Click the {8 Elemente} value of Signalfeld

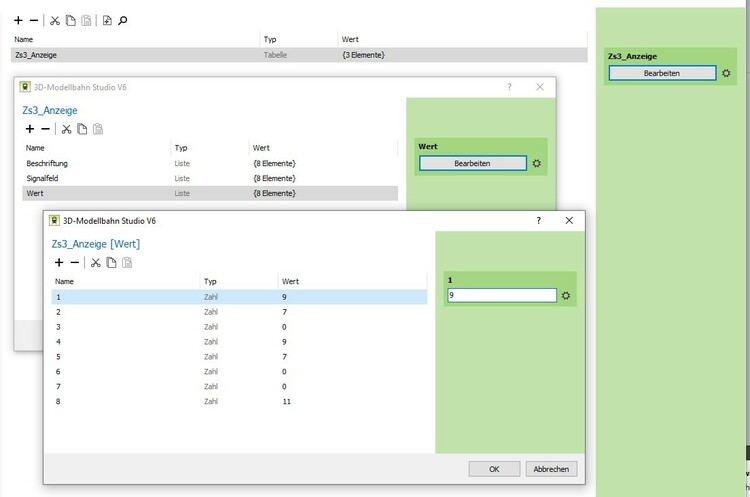click(274, 178)
